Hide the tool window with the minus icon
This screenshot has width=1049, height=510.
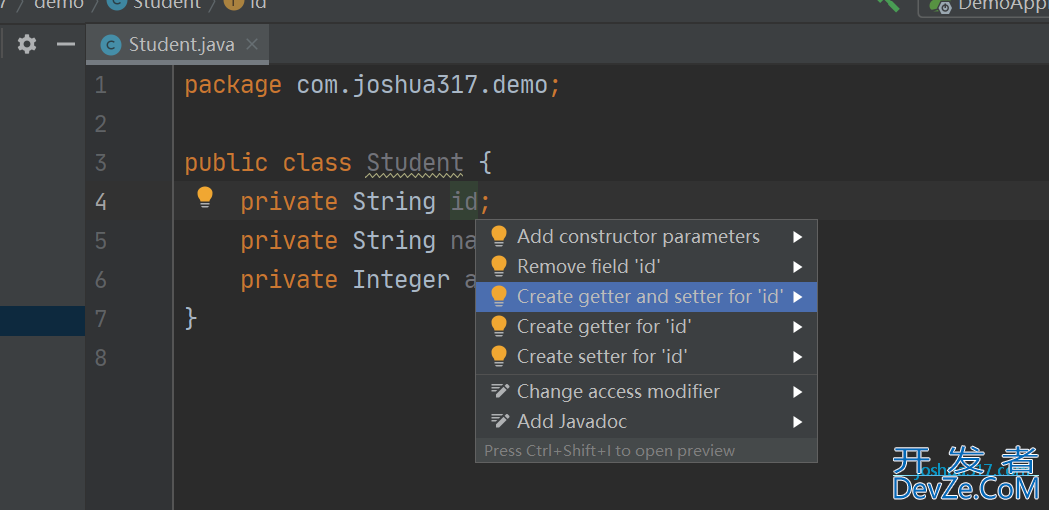66,44
